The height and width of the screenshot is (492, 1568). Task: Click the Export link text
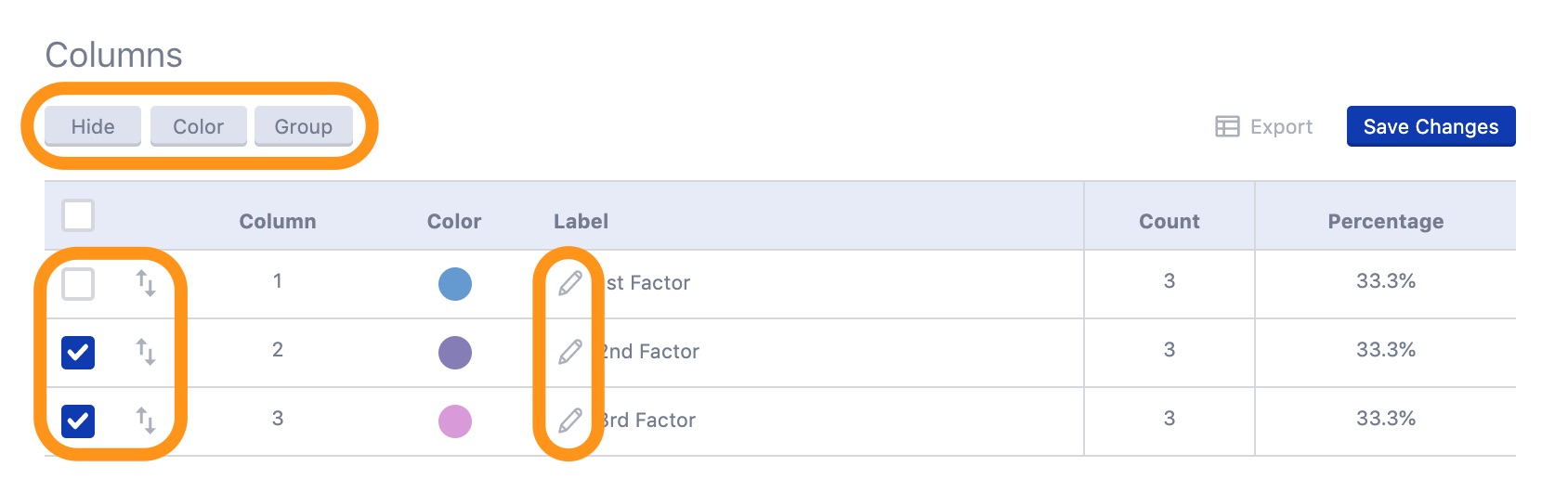(x=1281, y=127)
